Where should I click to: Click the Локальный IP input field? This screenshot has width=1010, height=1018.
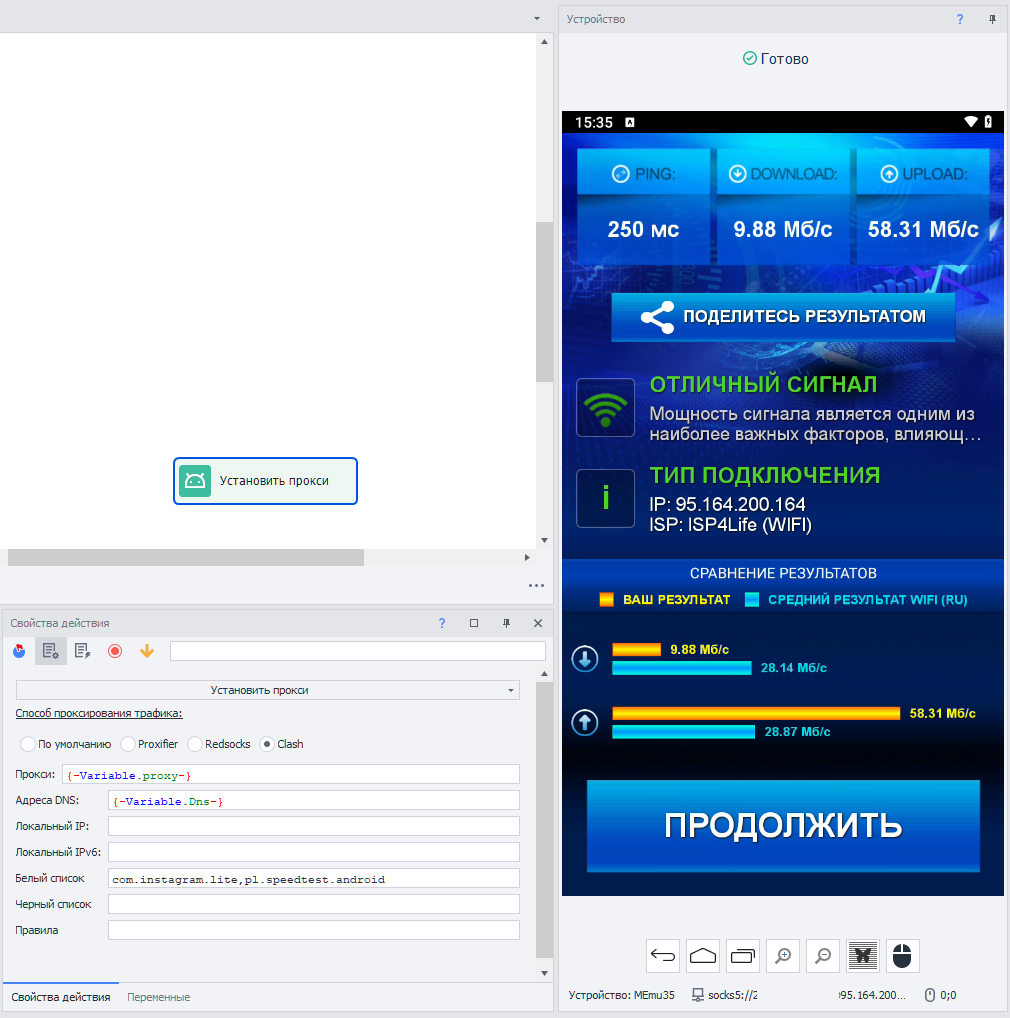coord(314,826)
